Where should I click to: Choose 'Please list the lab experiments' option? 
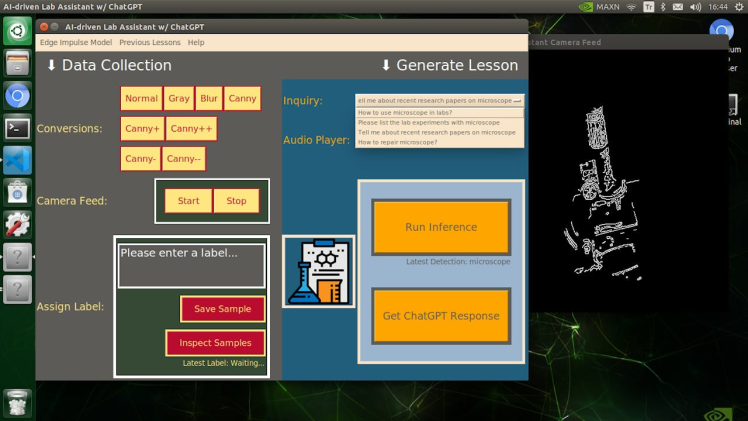(439, 123)
